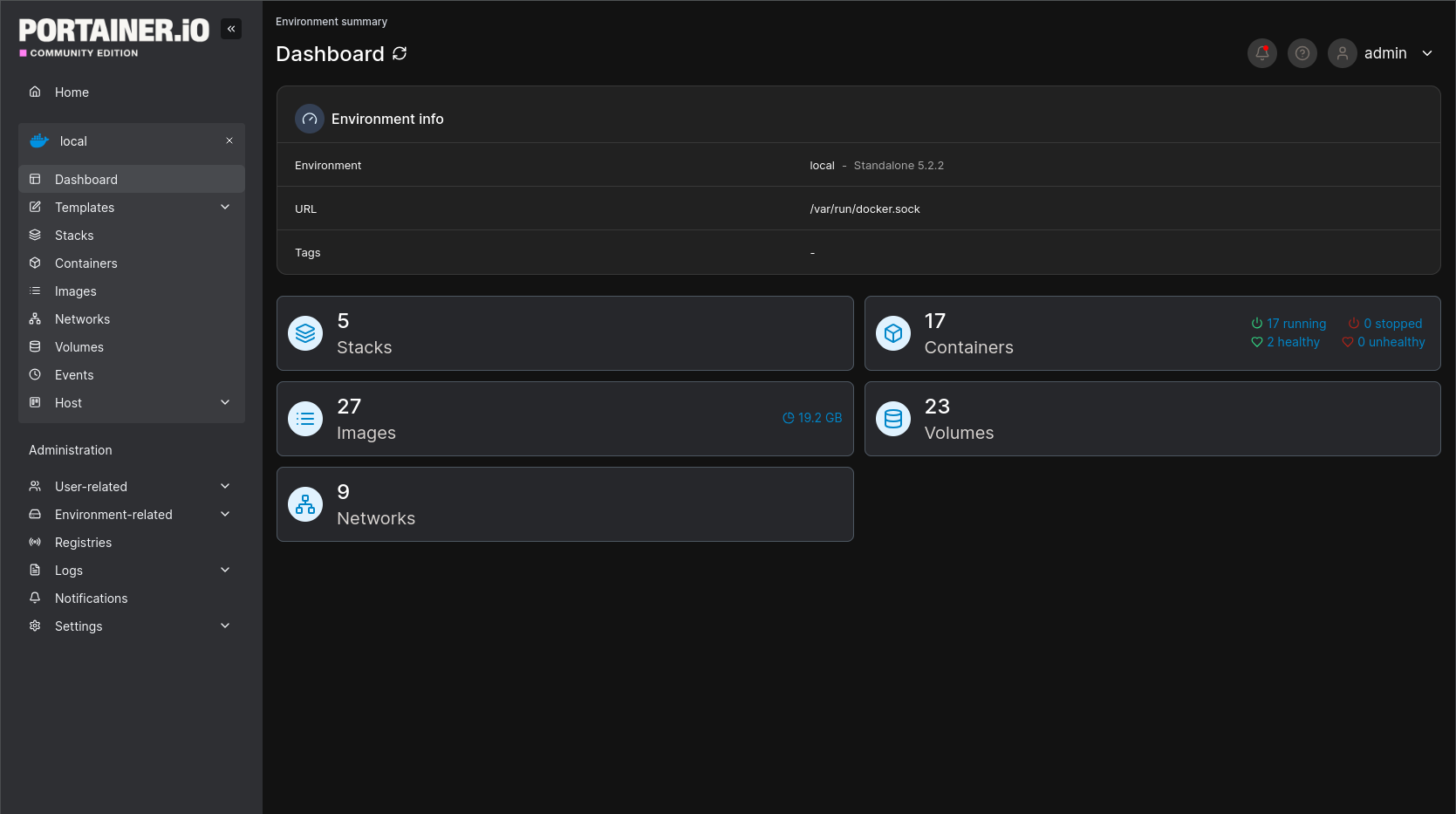Open the help question mark icon
1456x814 pixels.
1302,53
